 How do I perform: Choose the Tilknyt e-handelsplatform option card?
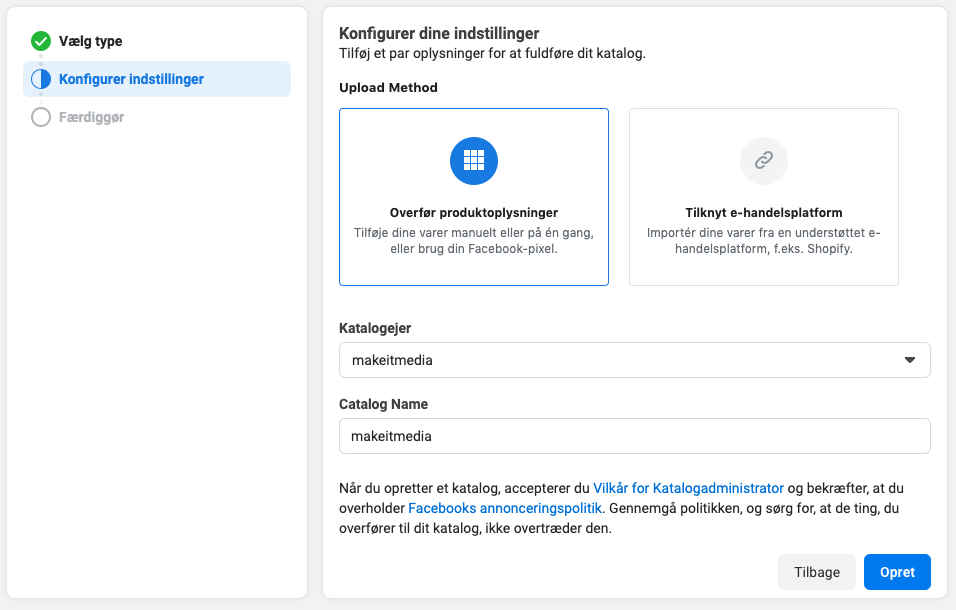coord(764,197)
